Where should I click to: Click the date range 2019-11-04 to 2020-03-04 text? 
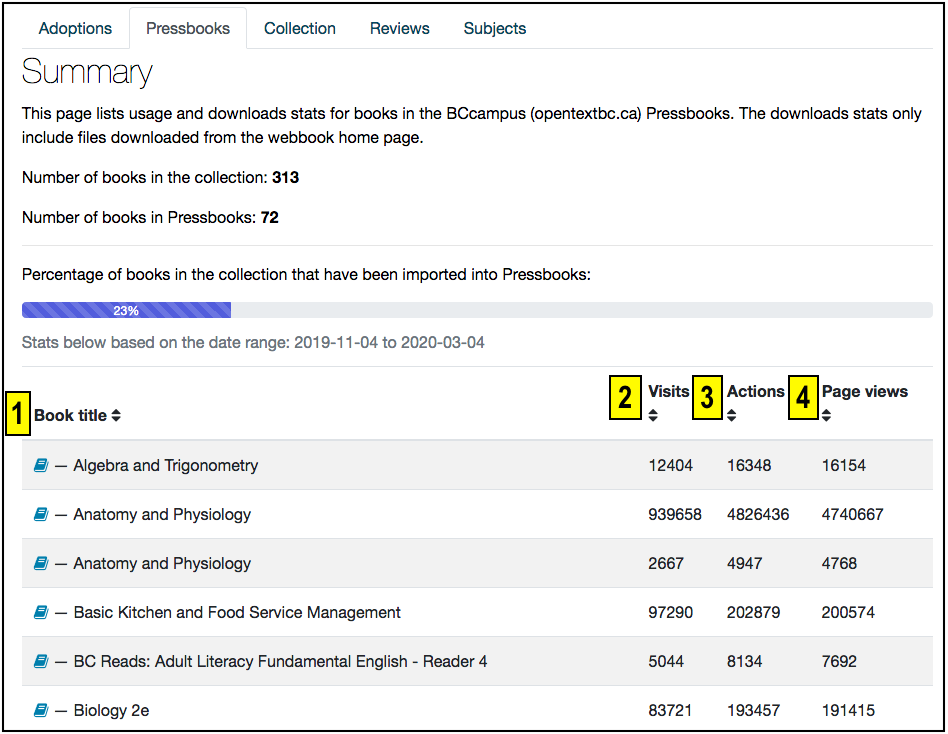[389, 342]
